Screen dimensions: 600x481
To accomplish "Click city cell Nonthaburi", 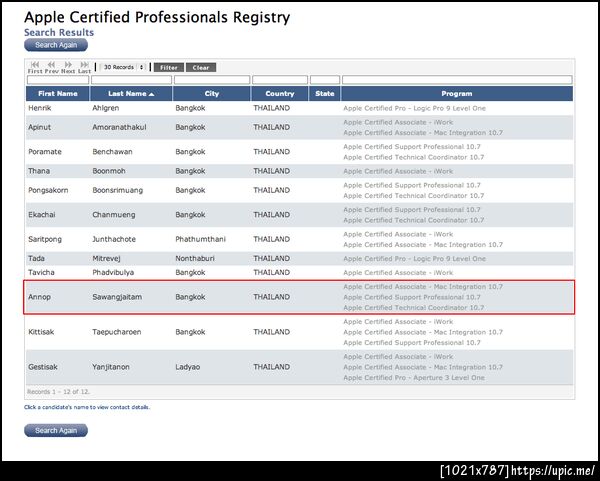I will pyautogui.click(x=195, y=259).
